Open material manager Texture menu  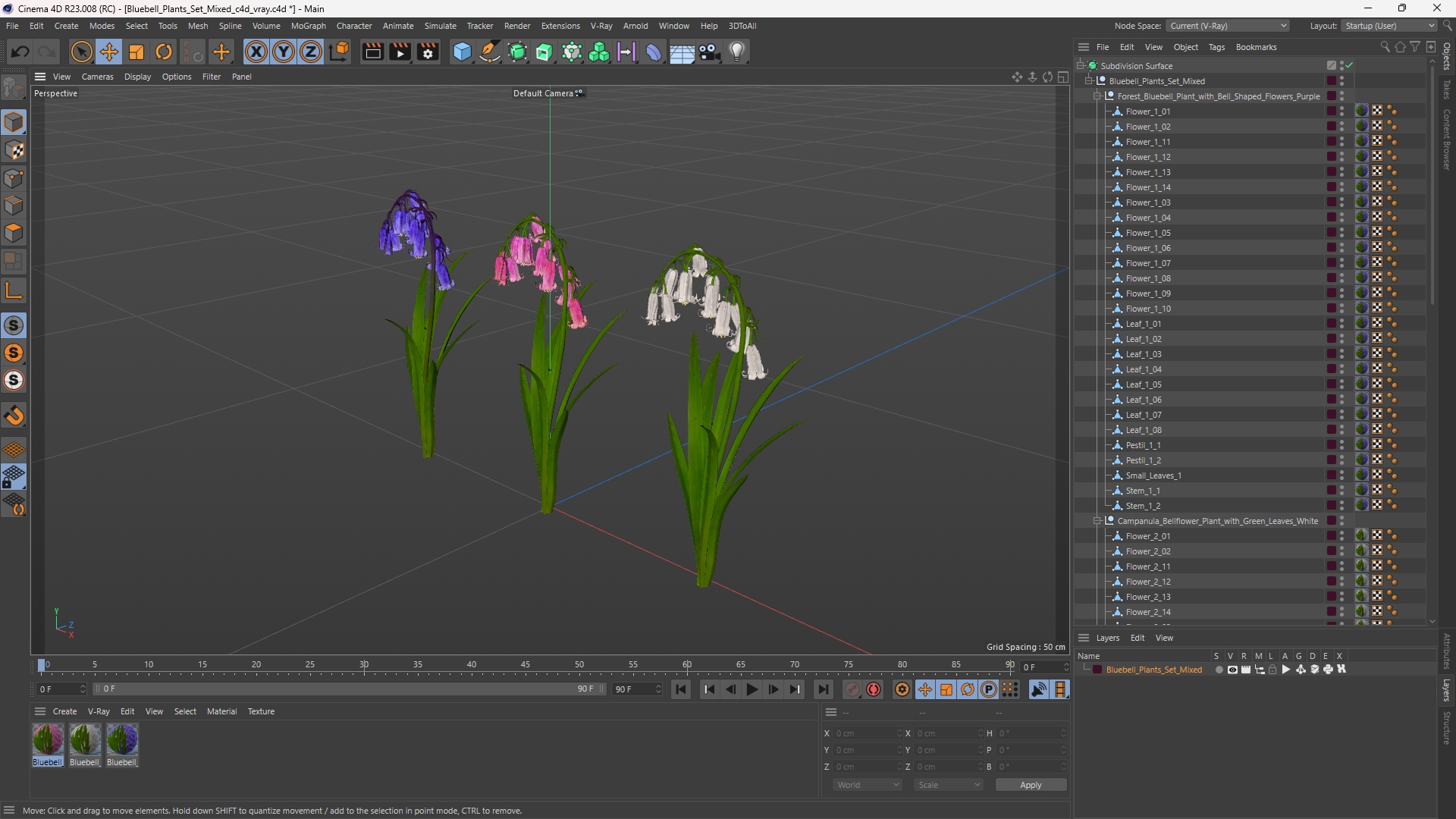click(x=261, y=711)
